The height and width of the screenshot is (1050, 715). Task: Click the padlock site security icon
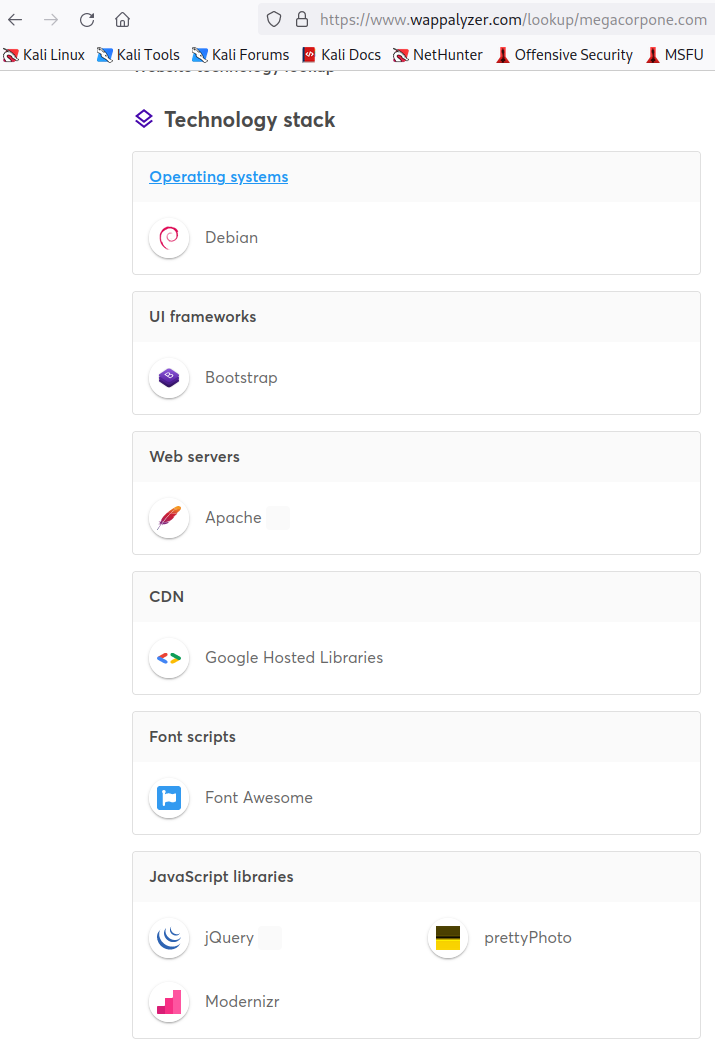point(301,19)
